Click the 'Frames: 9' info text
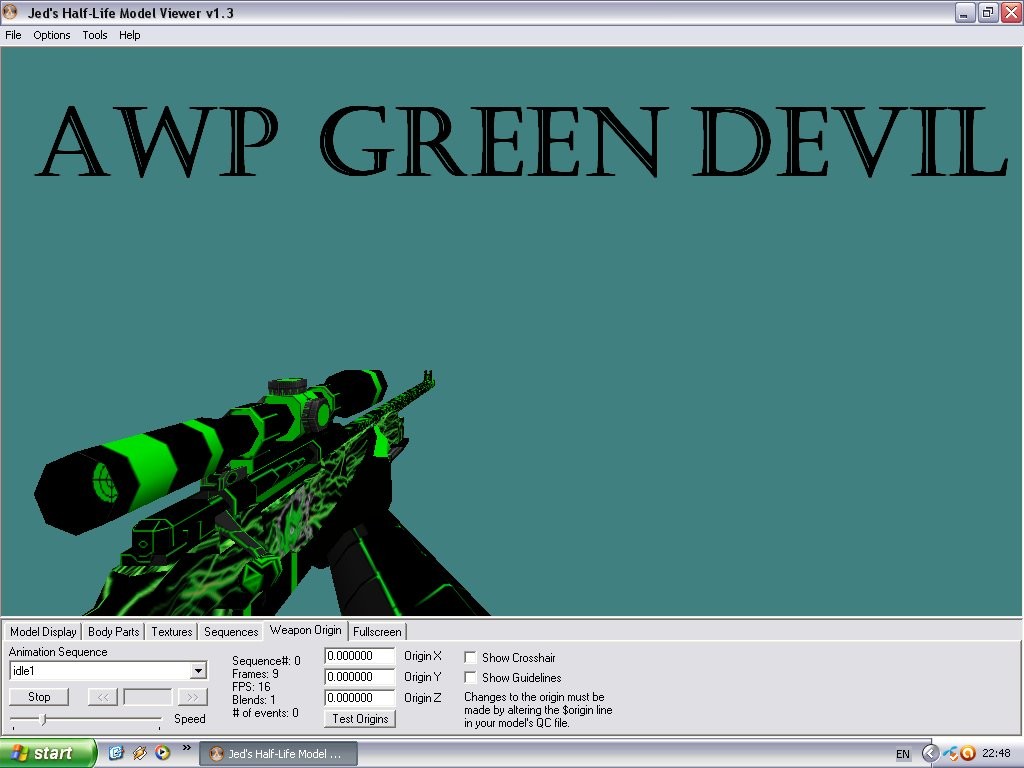This screenshot has height=768, width=1024. click(255, 674)
